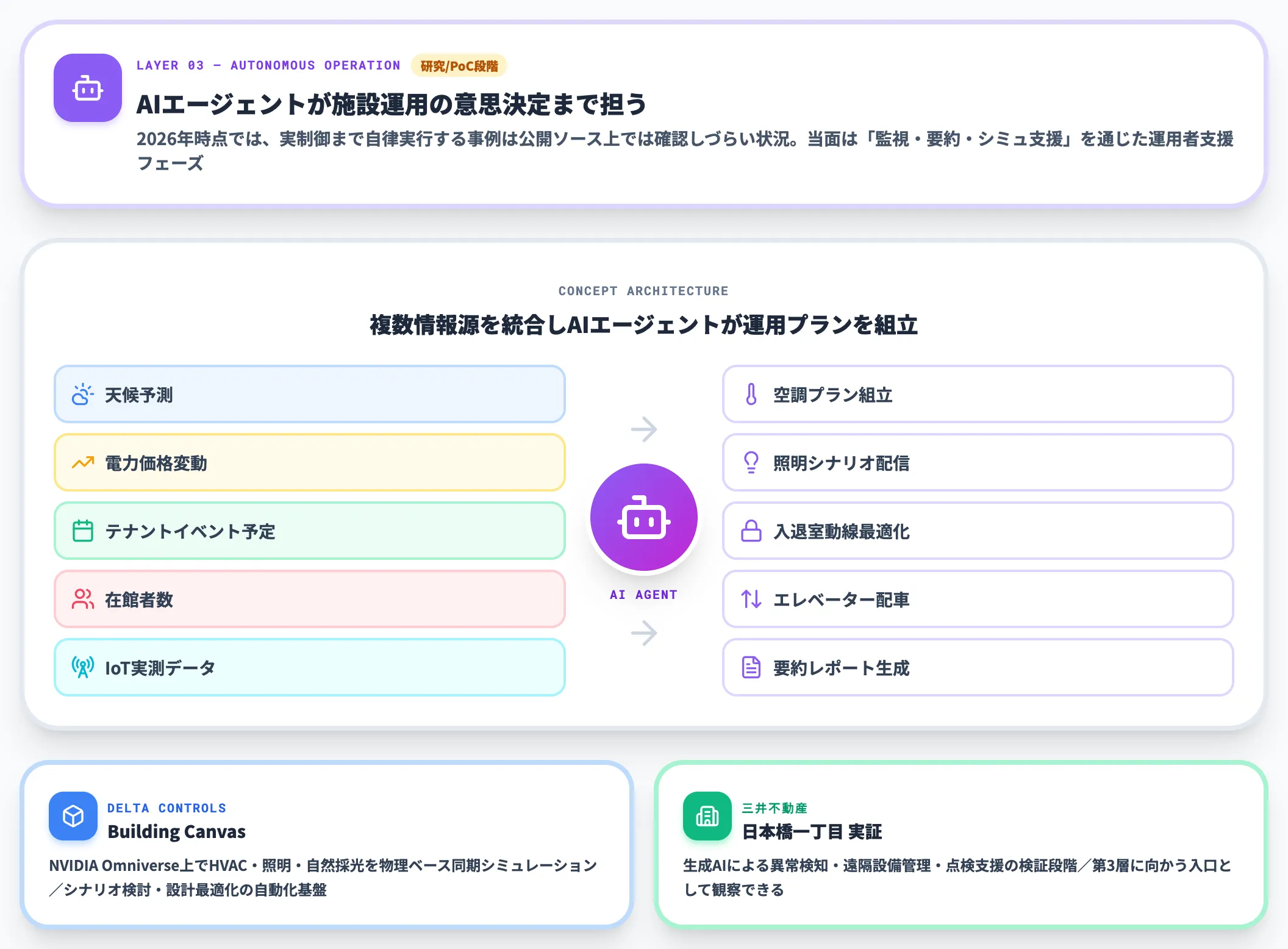The width and height of the screenshot is (1288, 949).
Task: Click the DELTA CONTROLS label
Action: pos(166,808)
